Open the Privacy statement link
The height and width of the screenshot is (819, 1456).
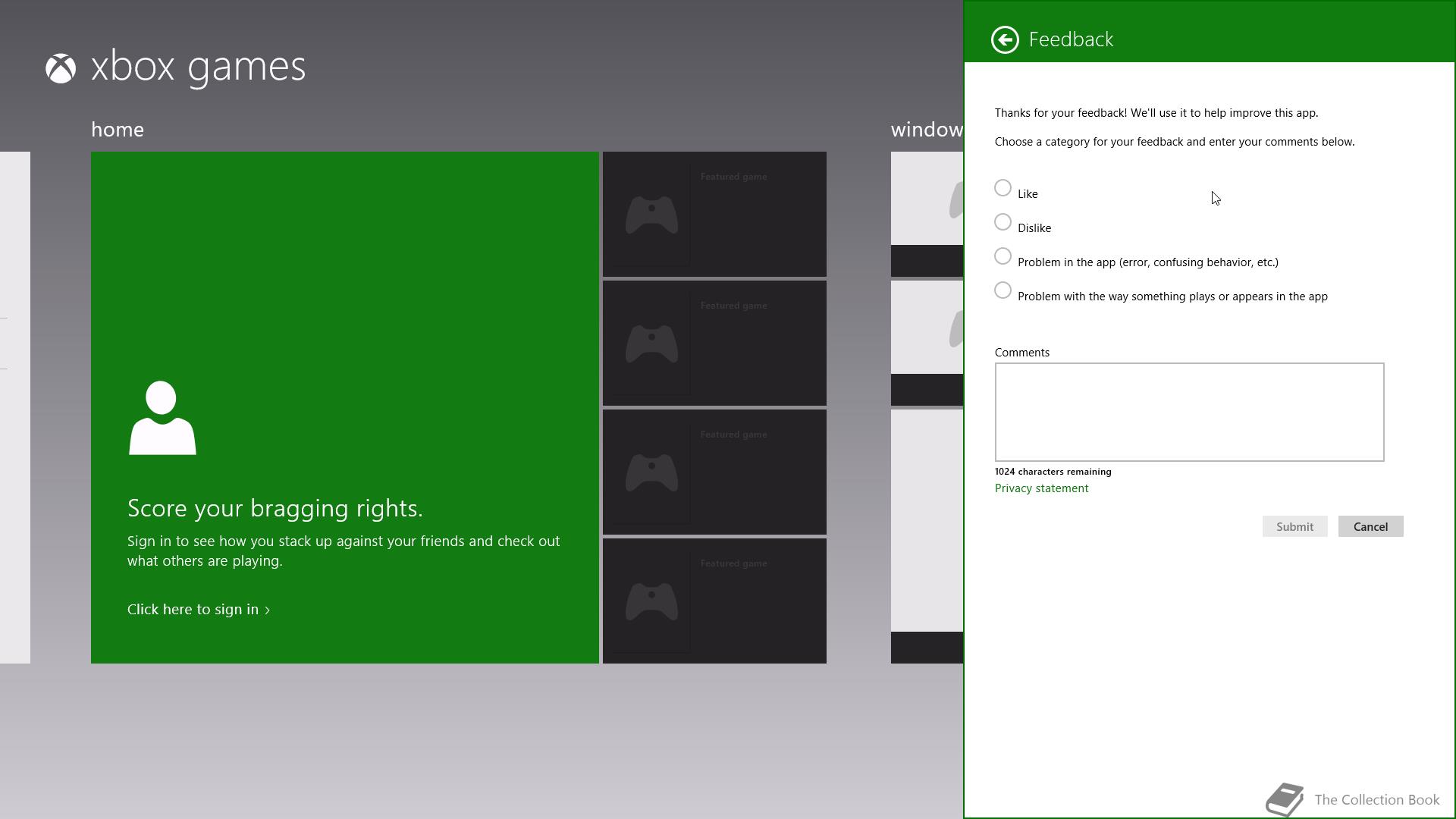coord(1041,488)
